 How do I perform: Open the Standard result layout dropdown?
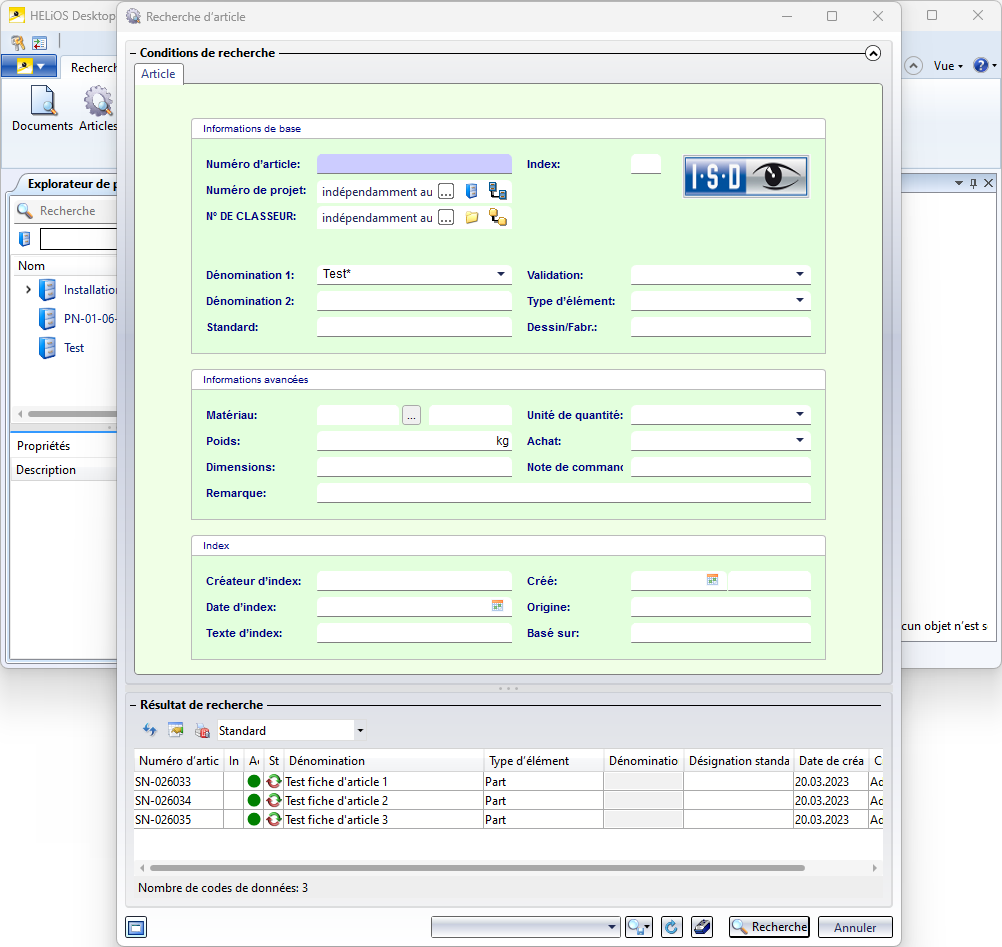(x=360, y=731)
